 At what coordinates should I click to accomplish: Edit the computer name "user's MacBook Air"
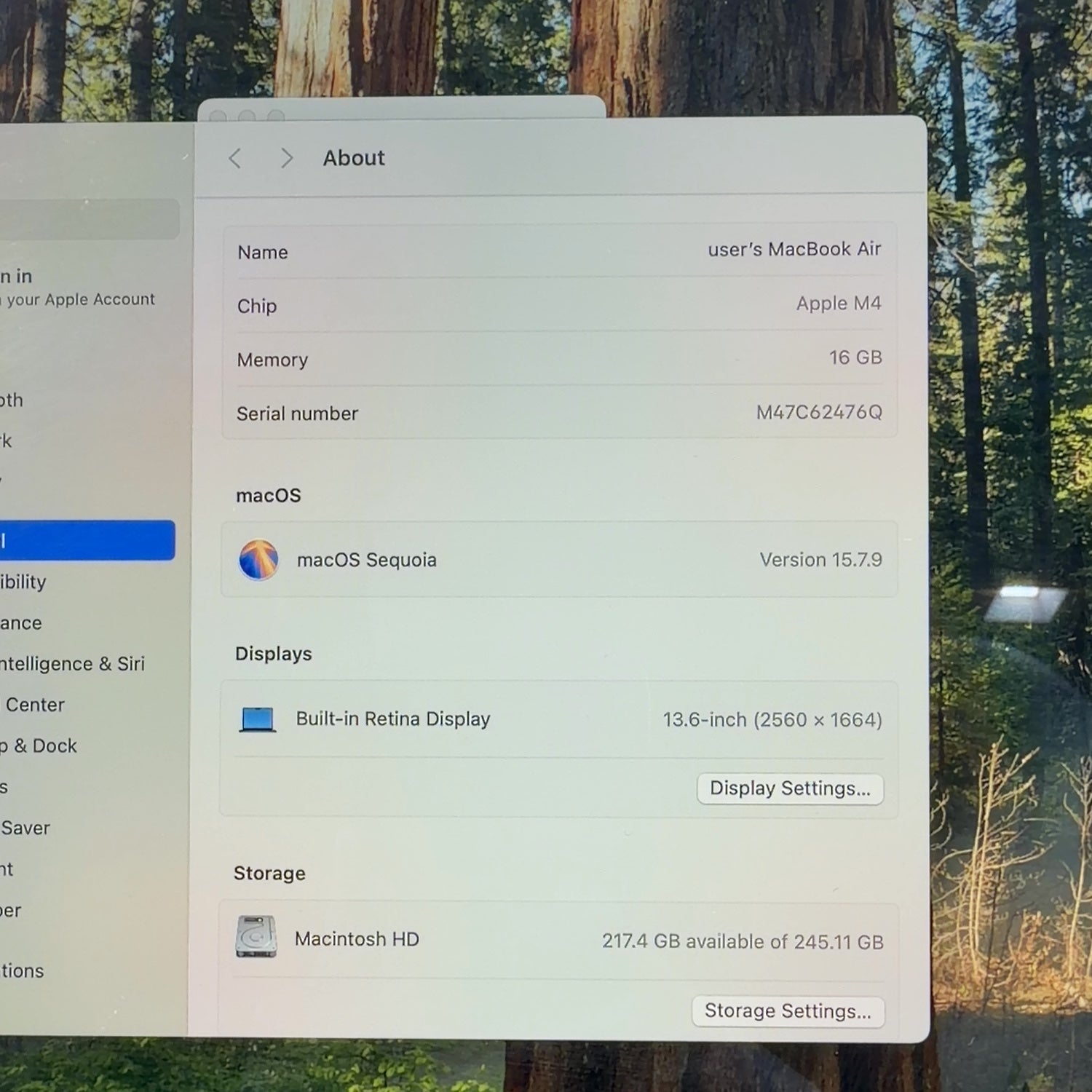tap(794, 249)
